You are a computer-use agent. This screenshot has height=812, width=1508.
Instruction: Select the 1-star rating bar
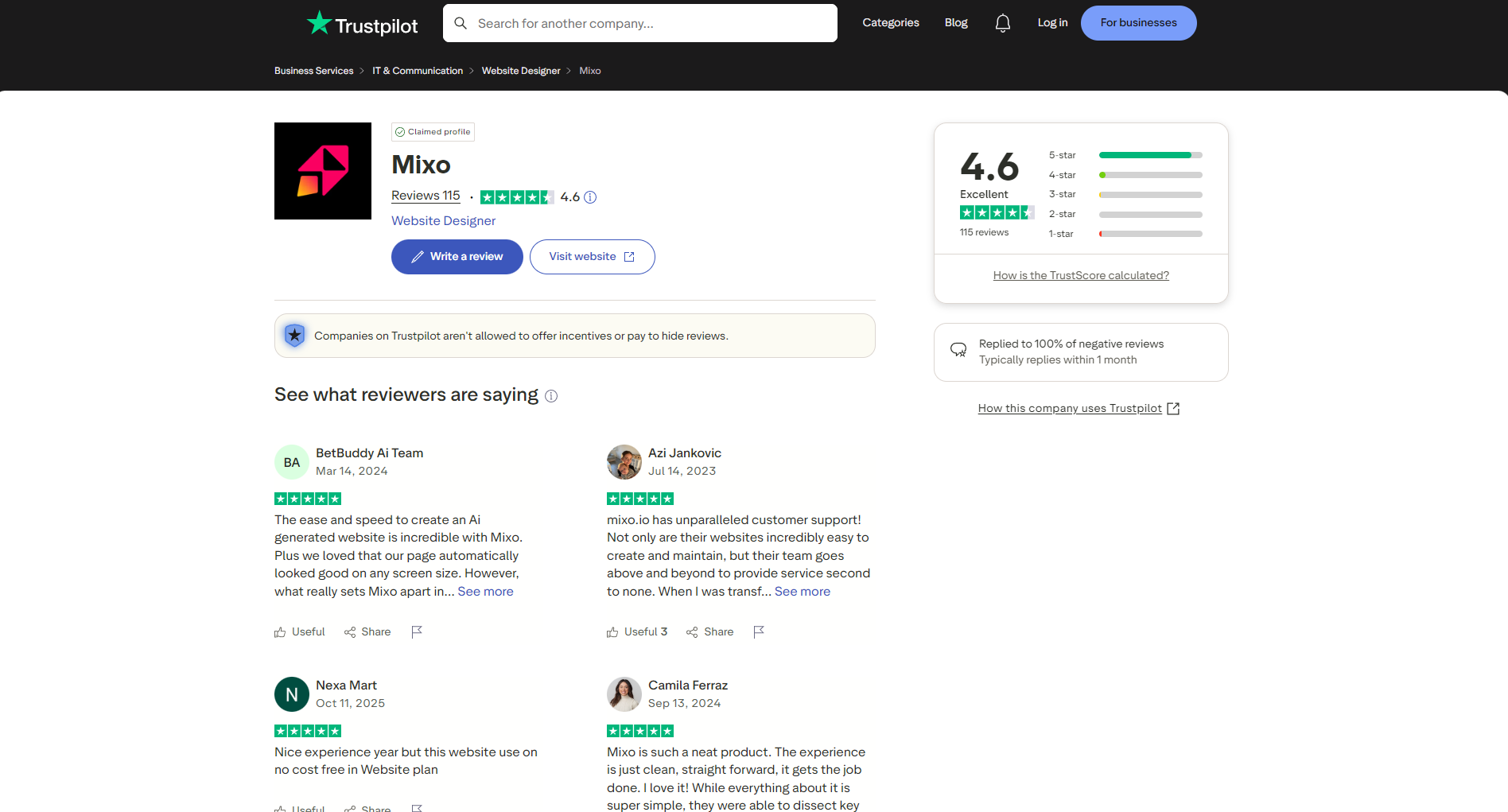tap(1125, 234)
